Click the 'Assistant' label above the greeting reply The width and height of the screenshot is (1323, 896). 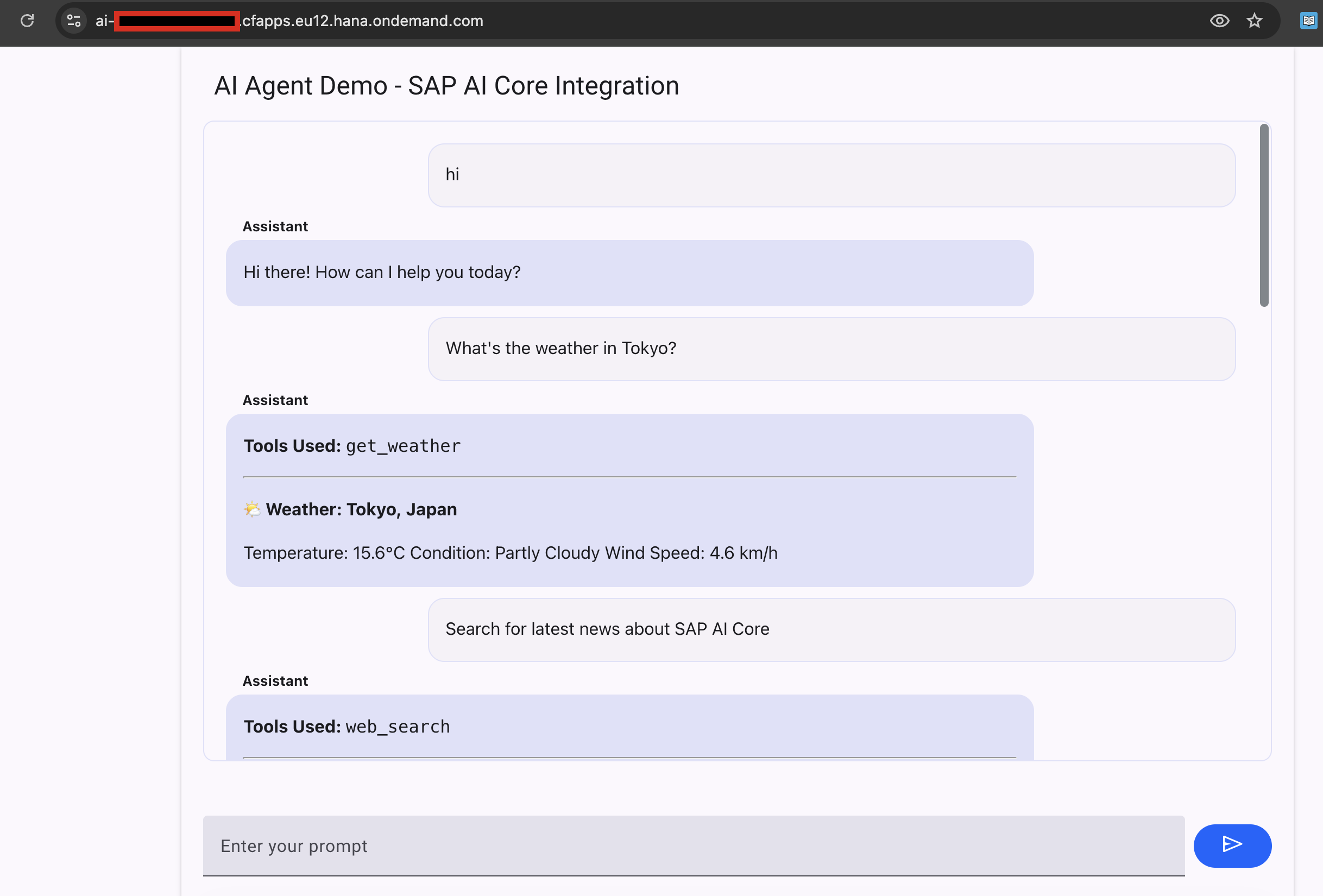tap(275, 226)
